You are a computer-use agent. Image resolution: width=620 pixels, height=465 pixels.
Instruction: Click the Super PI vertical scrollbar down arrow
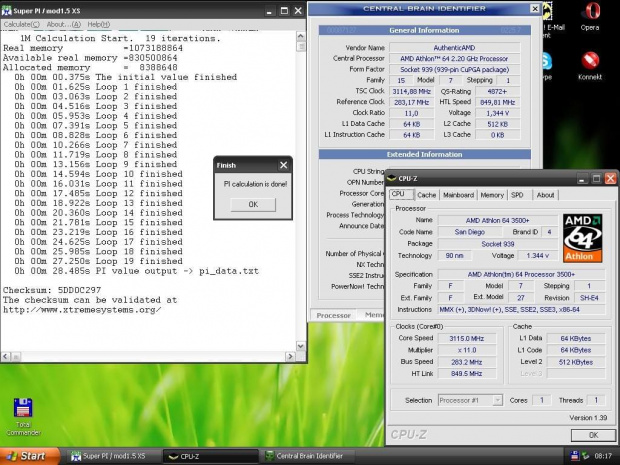pyautogui.click(x=301, y=346)
